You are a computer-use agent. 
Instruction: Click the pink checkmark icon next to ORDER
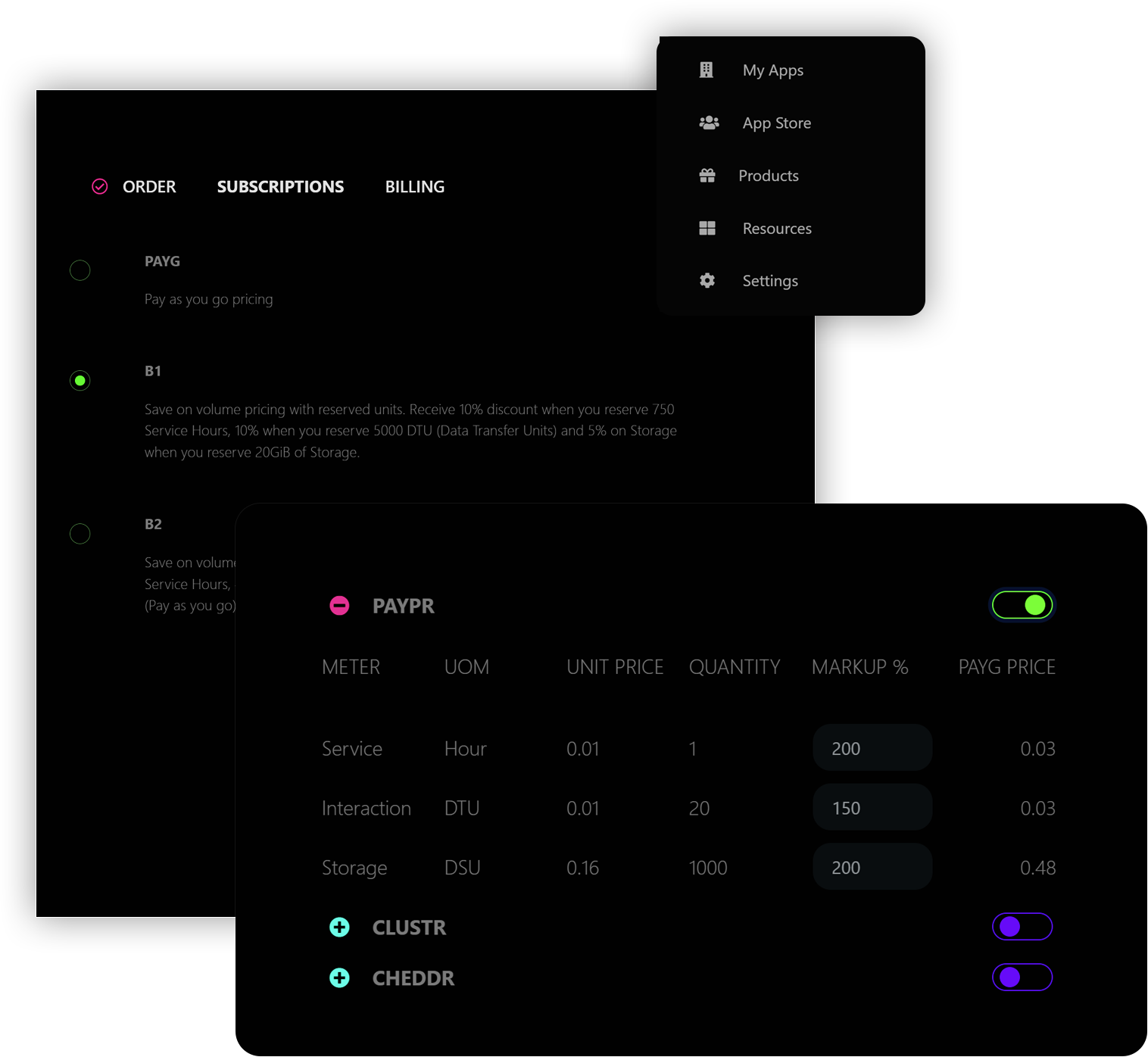pyautogui.click(x=100, y=186)
